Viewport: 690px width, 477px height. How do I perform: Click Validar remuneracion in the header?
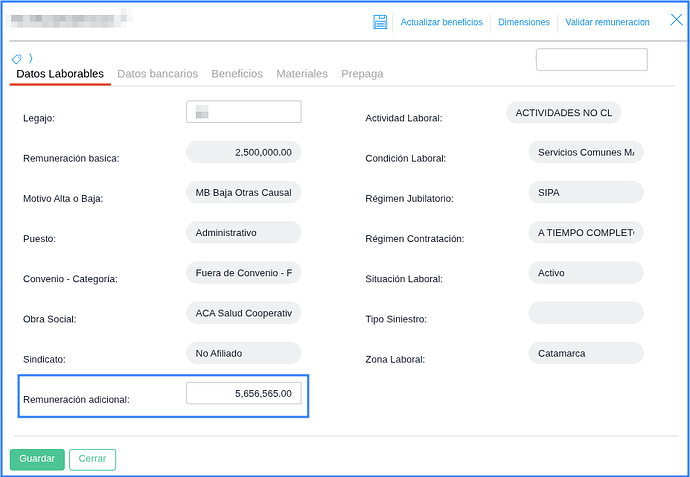(607, 22)
